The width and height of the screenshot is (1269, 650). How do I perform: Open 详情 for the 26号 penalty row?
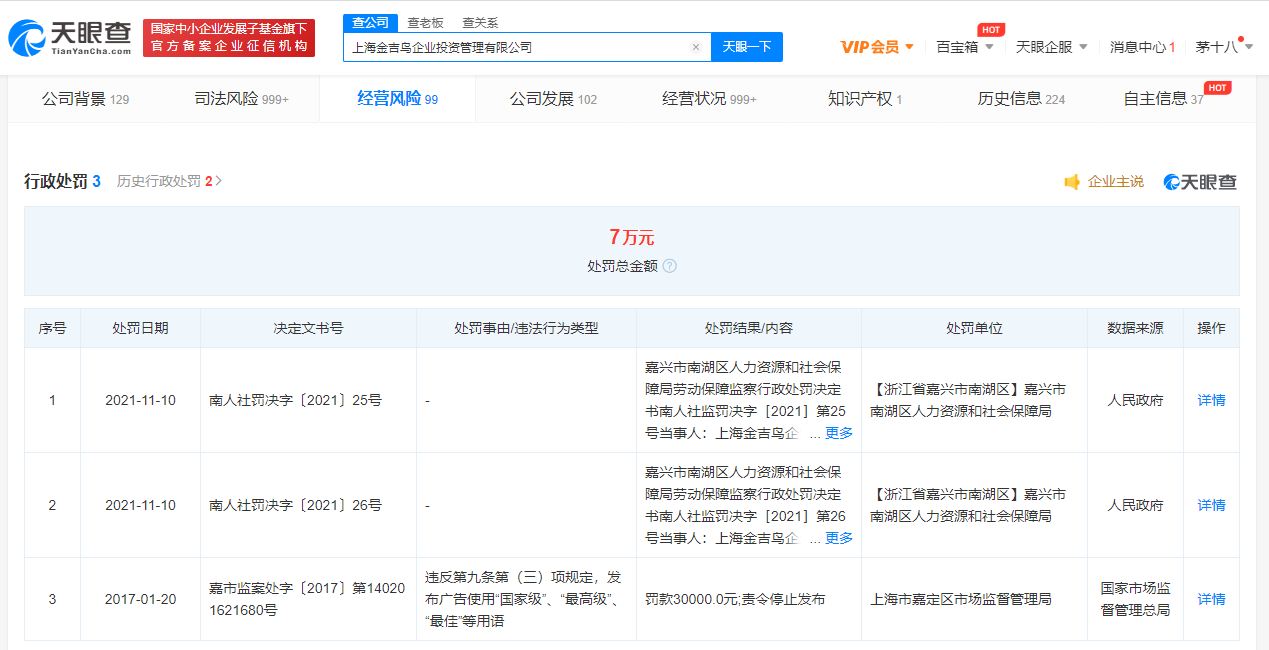[1211, 505]
